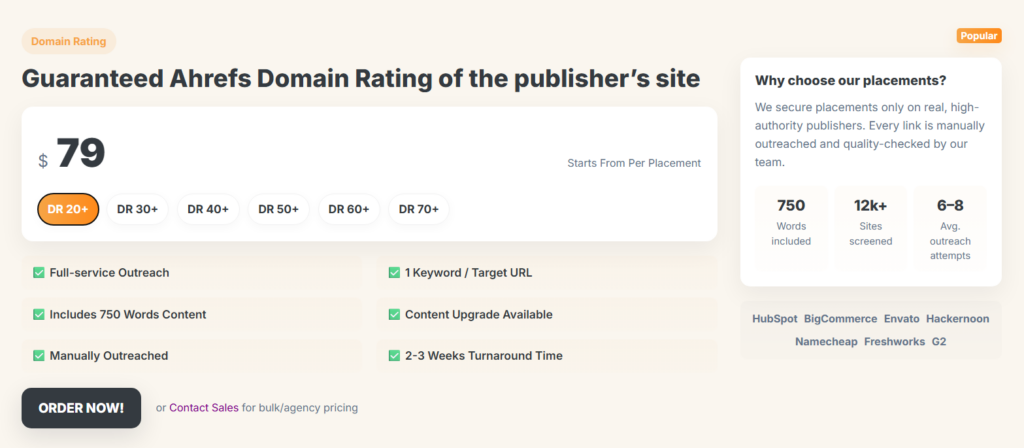
Task: Click the checkmark beside 1 Keyword / Target URL
Action: pyautogui.click(x=394, y=273)
